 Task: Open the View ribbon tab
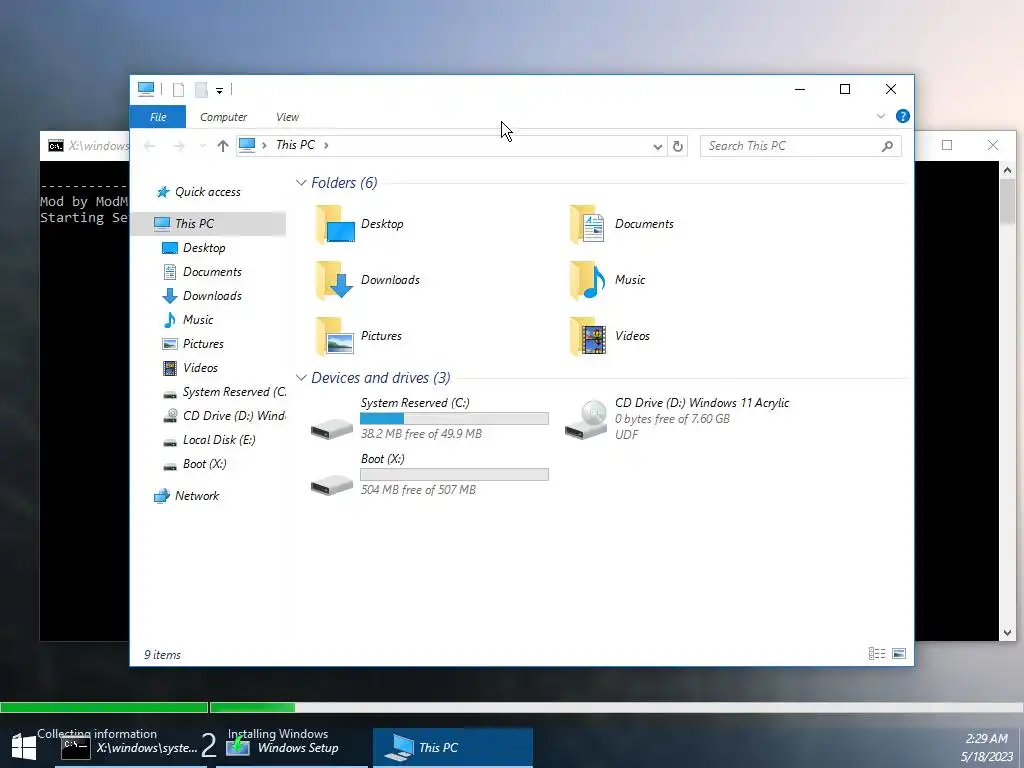287,117
